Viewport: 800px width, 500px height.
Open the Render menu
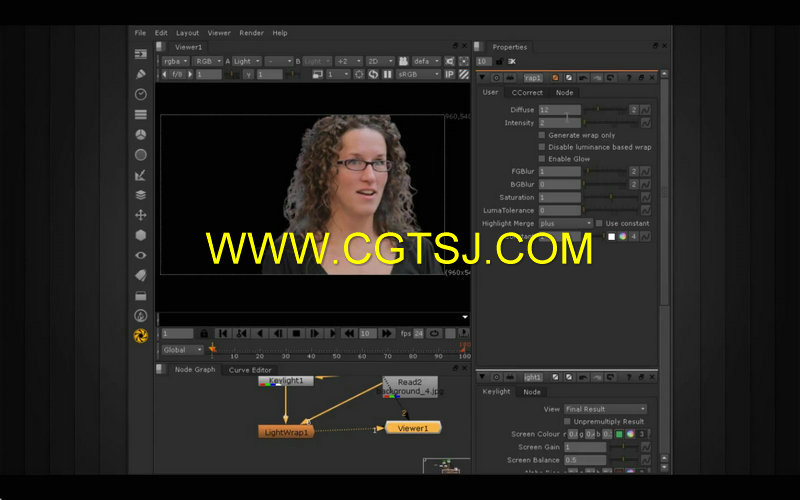click(x=252, y=33)
